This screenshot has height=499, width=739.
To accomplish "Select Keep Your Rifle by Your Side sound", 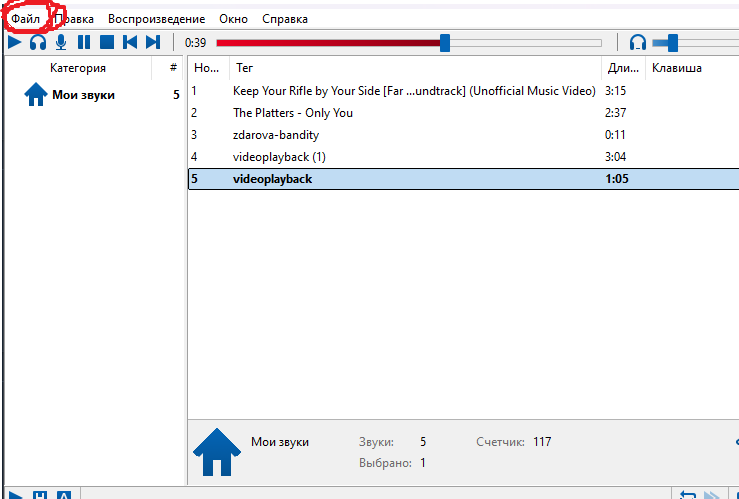I will click(463, 91).
